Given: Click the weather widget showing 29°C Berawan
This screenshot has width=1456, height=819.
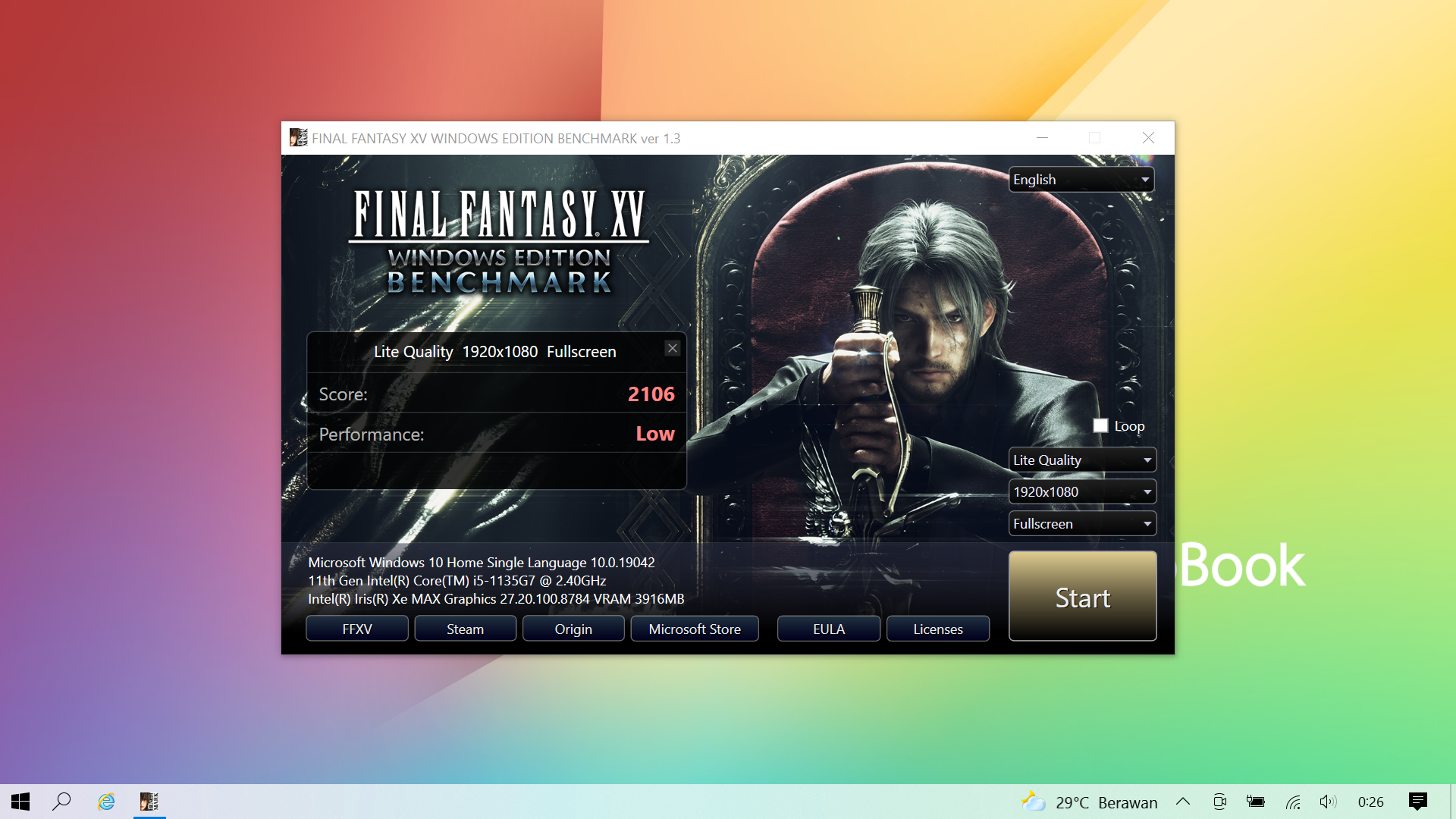Looking at the screenshot, I should point(1090,802).
